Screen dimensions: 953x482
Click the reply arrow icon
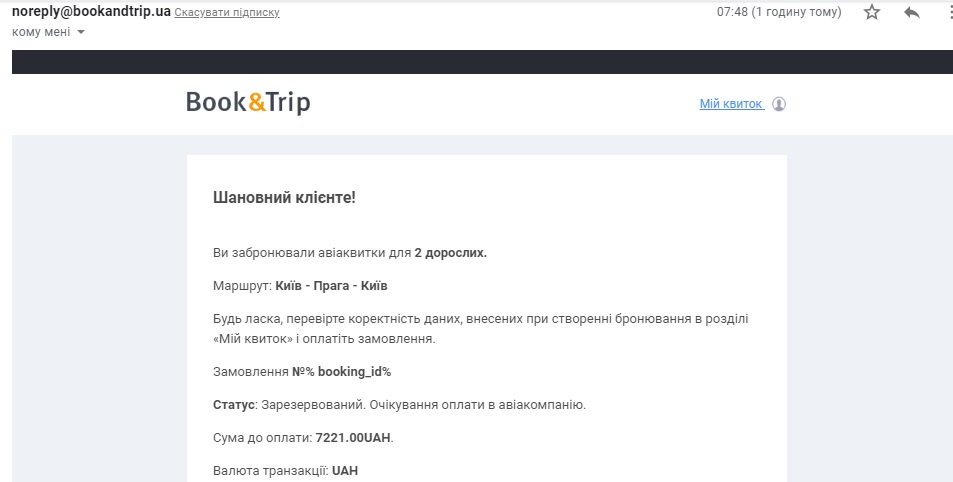pos(911,13)
